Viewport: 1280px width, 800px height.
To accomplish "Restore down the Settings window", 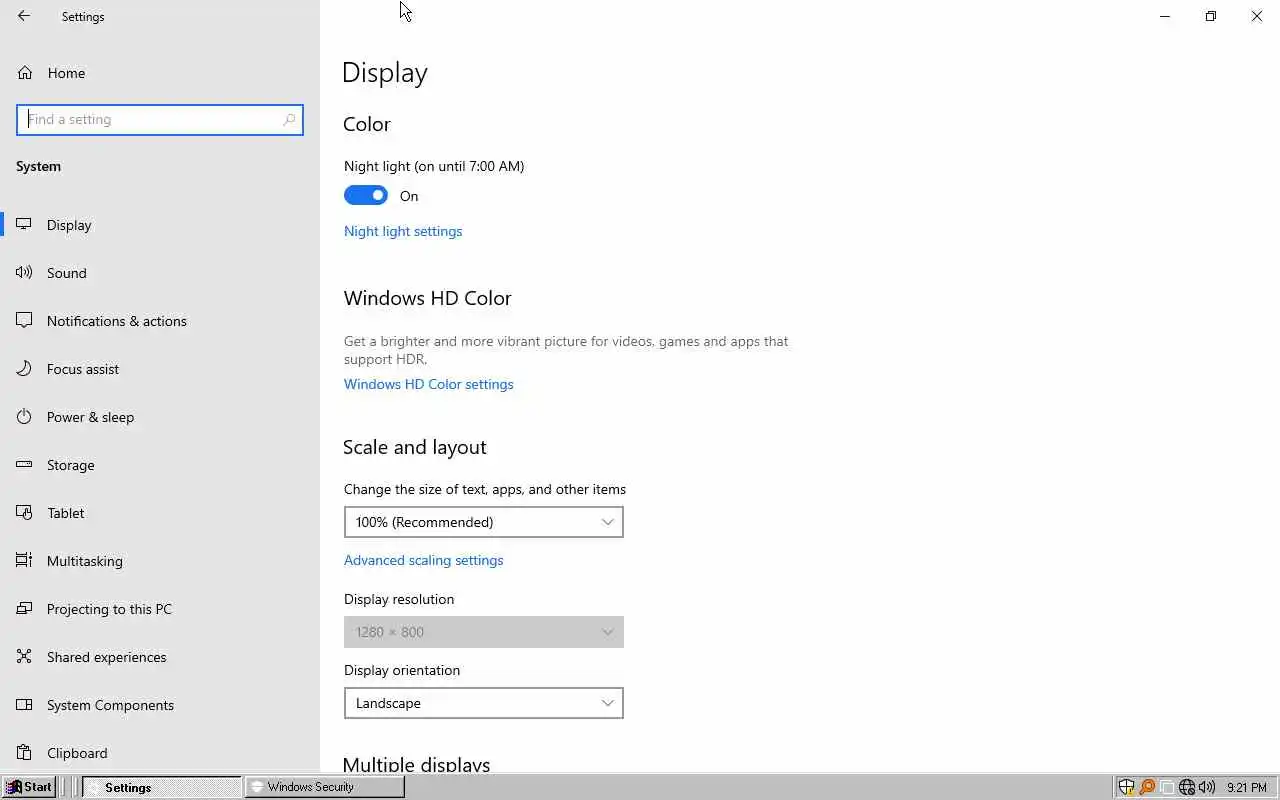I will (x=1211, y=16).
